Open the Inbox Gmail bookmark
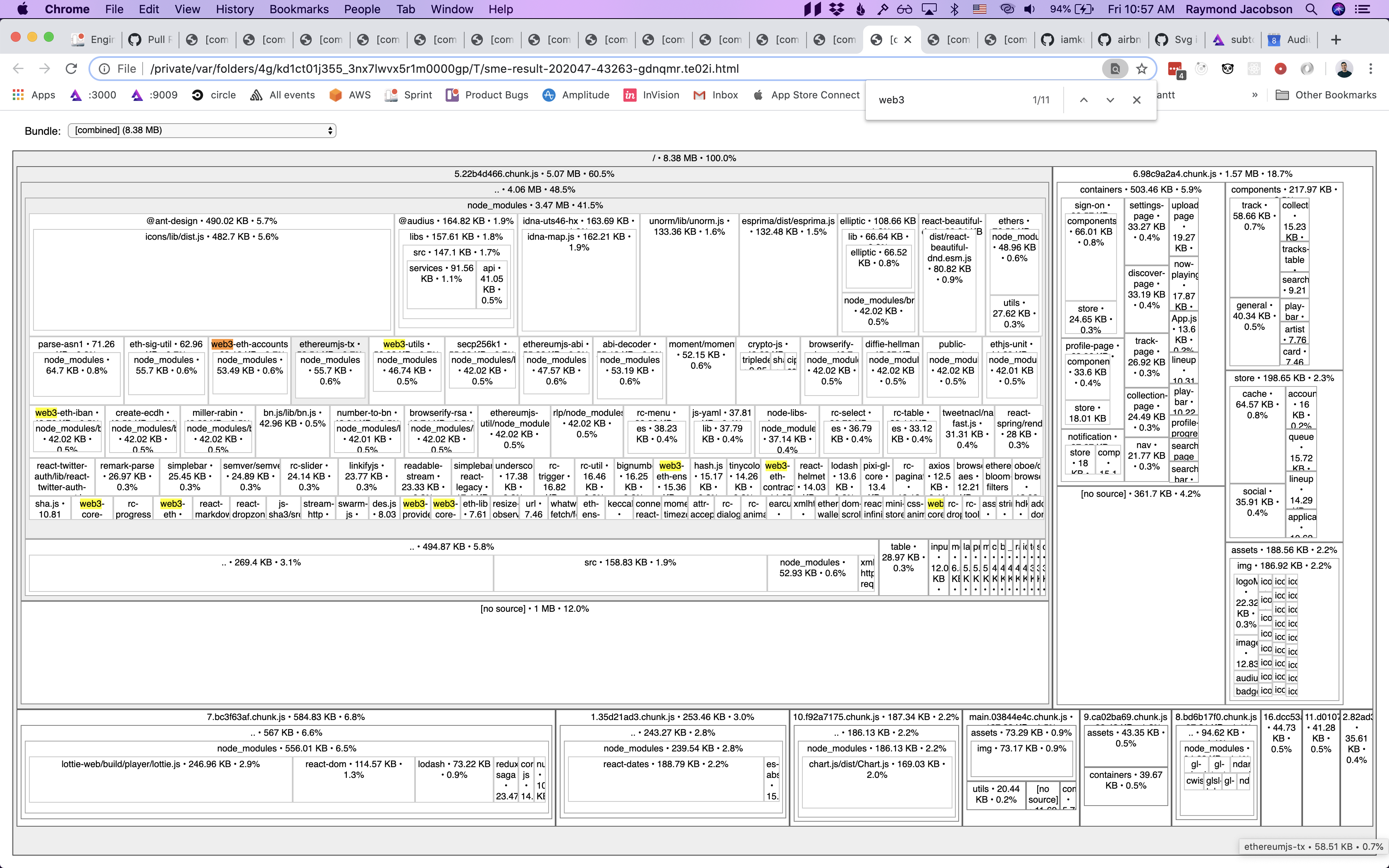Viewport: 1389px width, 868px height. click(716, 95)
